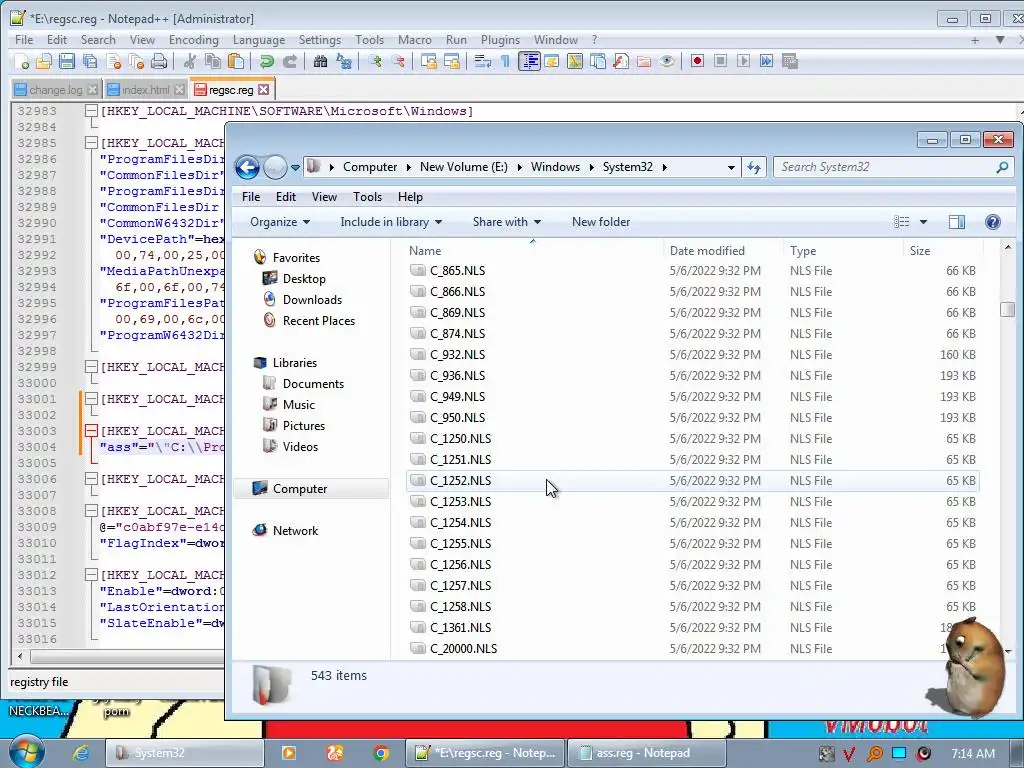Switch to the change.log tab
This screenshot has width=1024, height=768.
pyautogui.click(x=56, y=90)
